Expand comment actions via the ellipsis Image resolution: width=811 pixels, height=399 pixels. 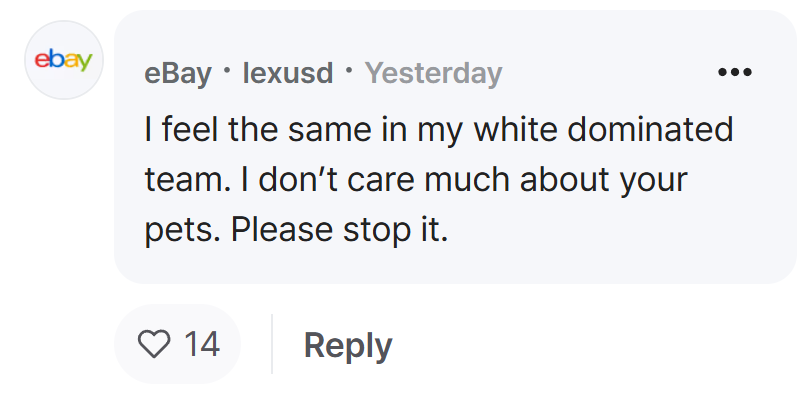[734, 72]
